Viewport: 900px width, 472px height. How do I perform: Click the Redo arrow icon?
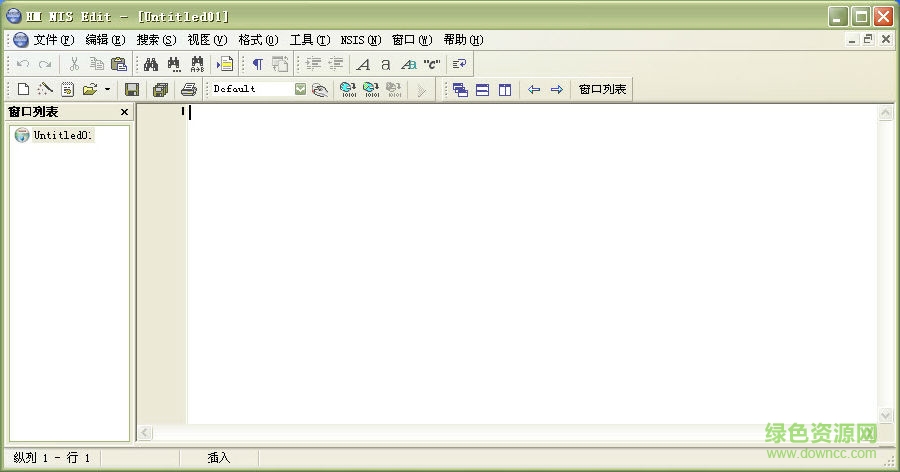pos(45,64)
